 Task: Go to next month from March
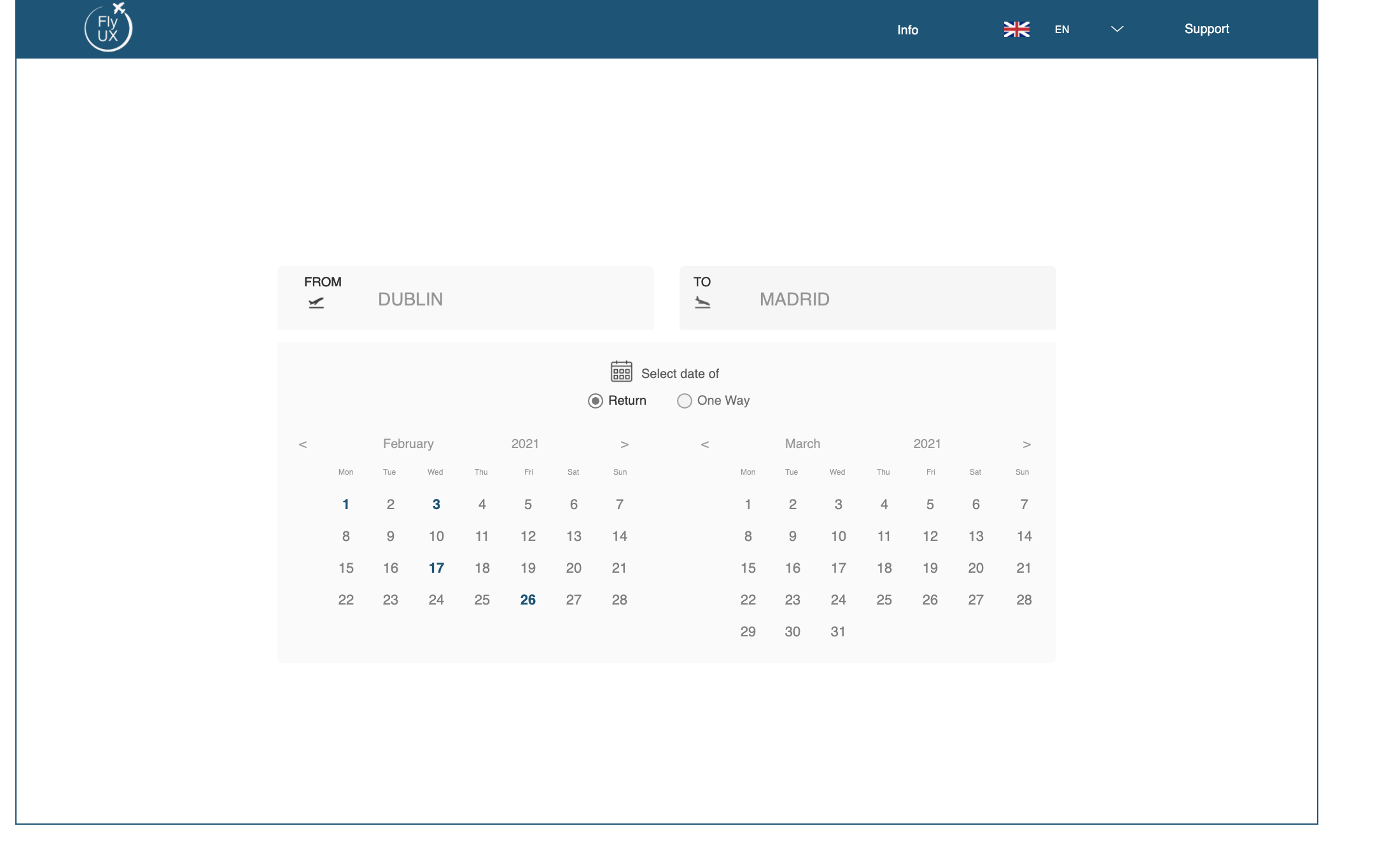[1027, 444]
